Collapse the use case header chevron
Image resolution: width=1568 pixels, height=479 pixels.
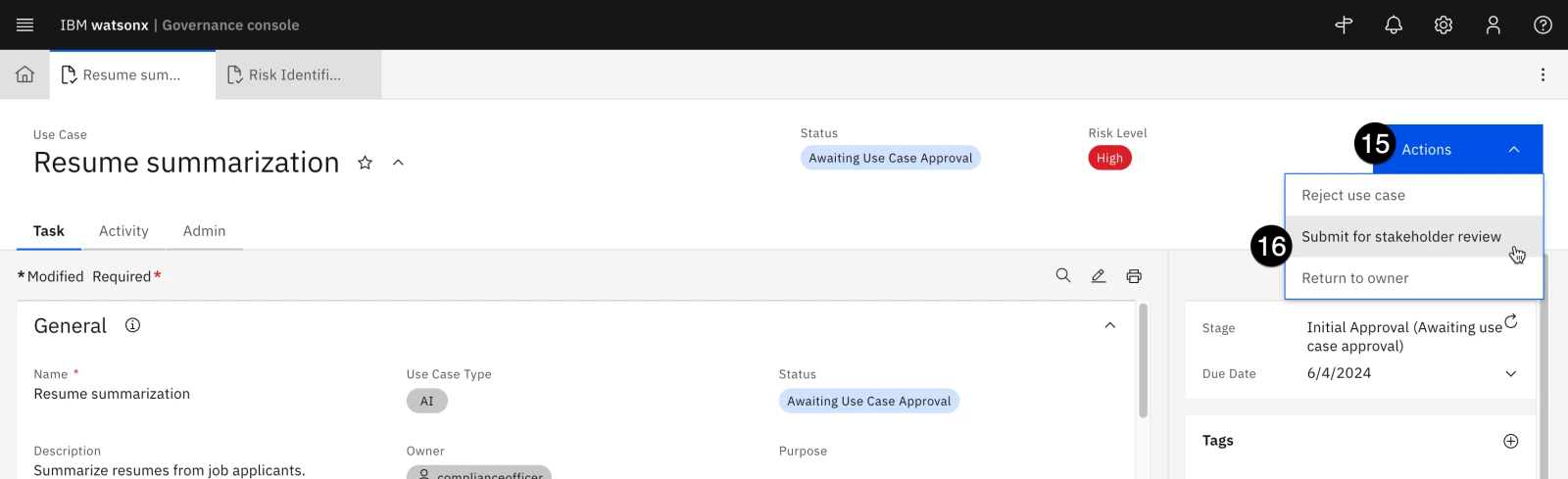pyautogui.click(x=398, y=163)
